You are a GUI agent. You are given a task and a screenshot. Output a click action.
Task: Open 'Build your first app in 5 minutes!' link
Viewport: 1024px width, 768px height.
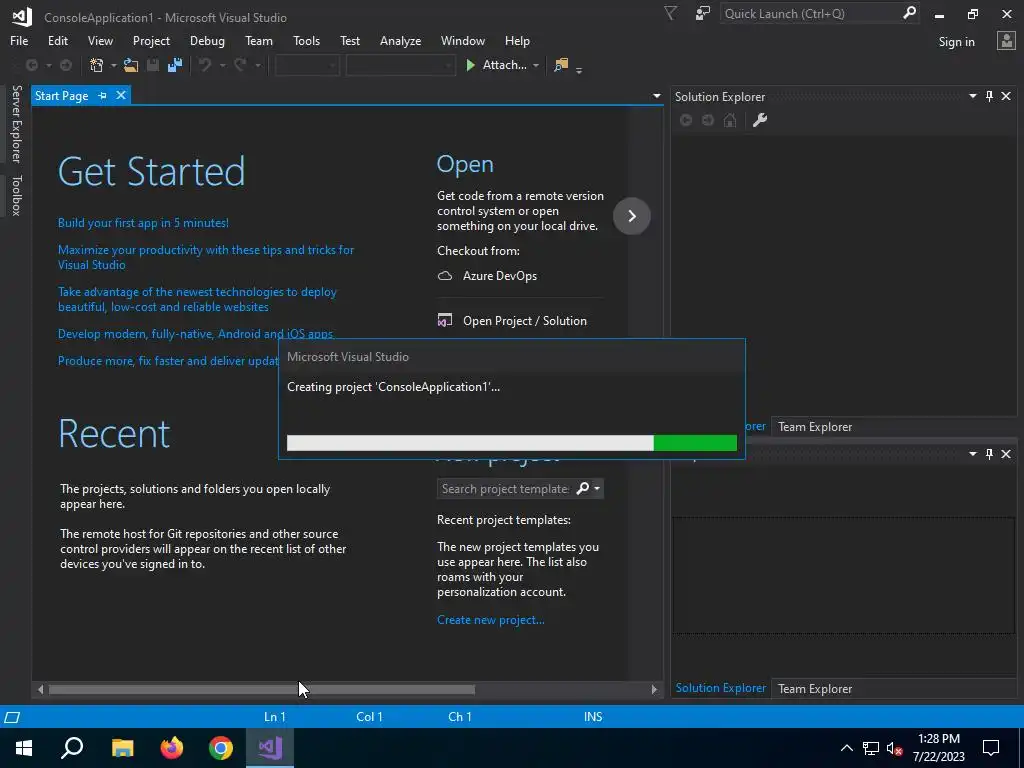click(143, 223)
